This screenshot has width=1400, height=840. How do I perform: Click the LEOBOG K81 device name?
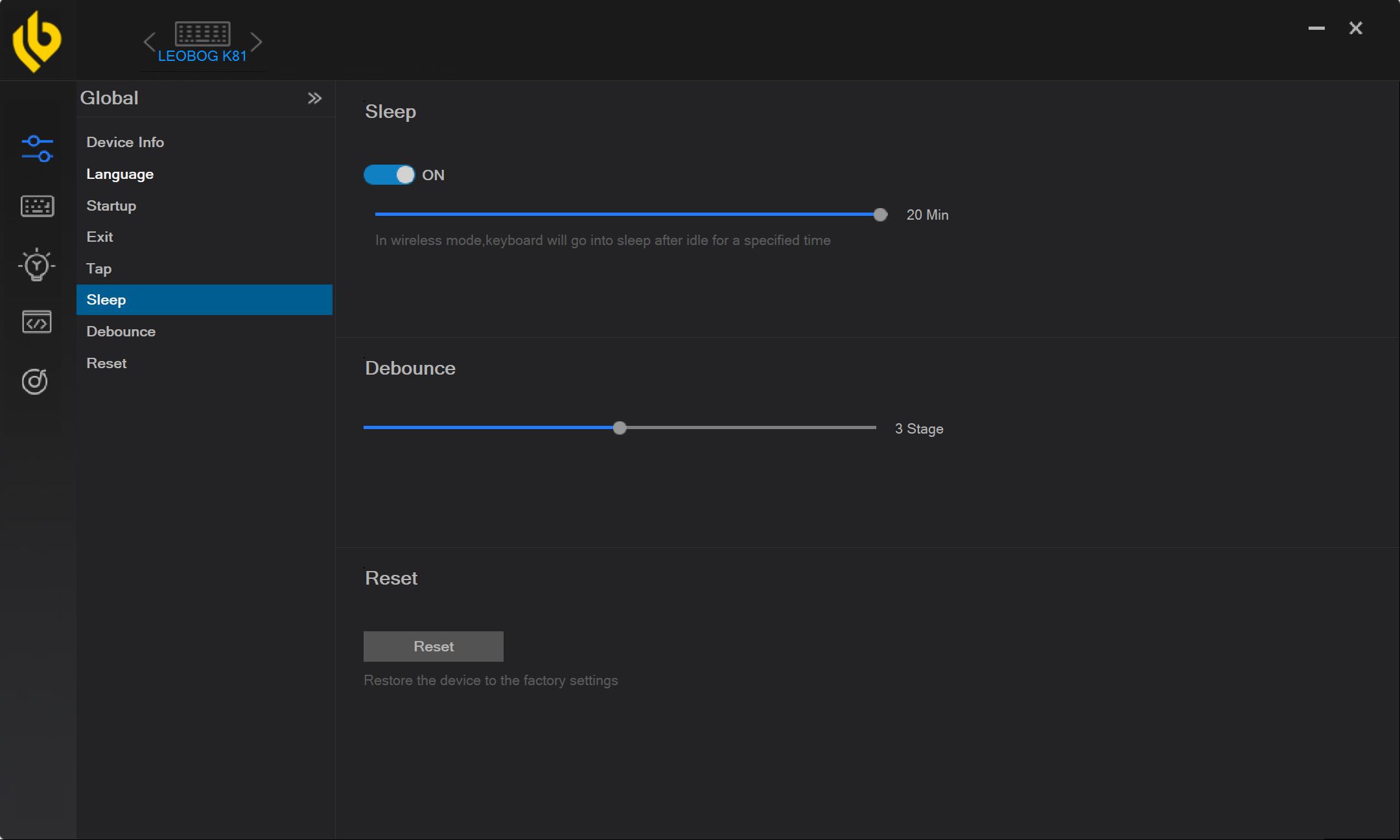pyautogui.click(x=202, y=56)
